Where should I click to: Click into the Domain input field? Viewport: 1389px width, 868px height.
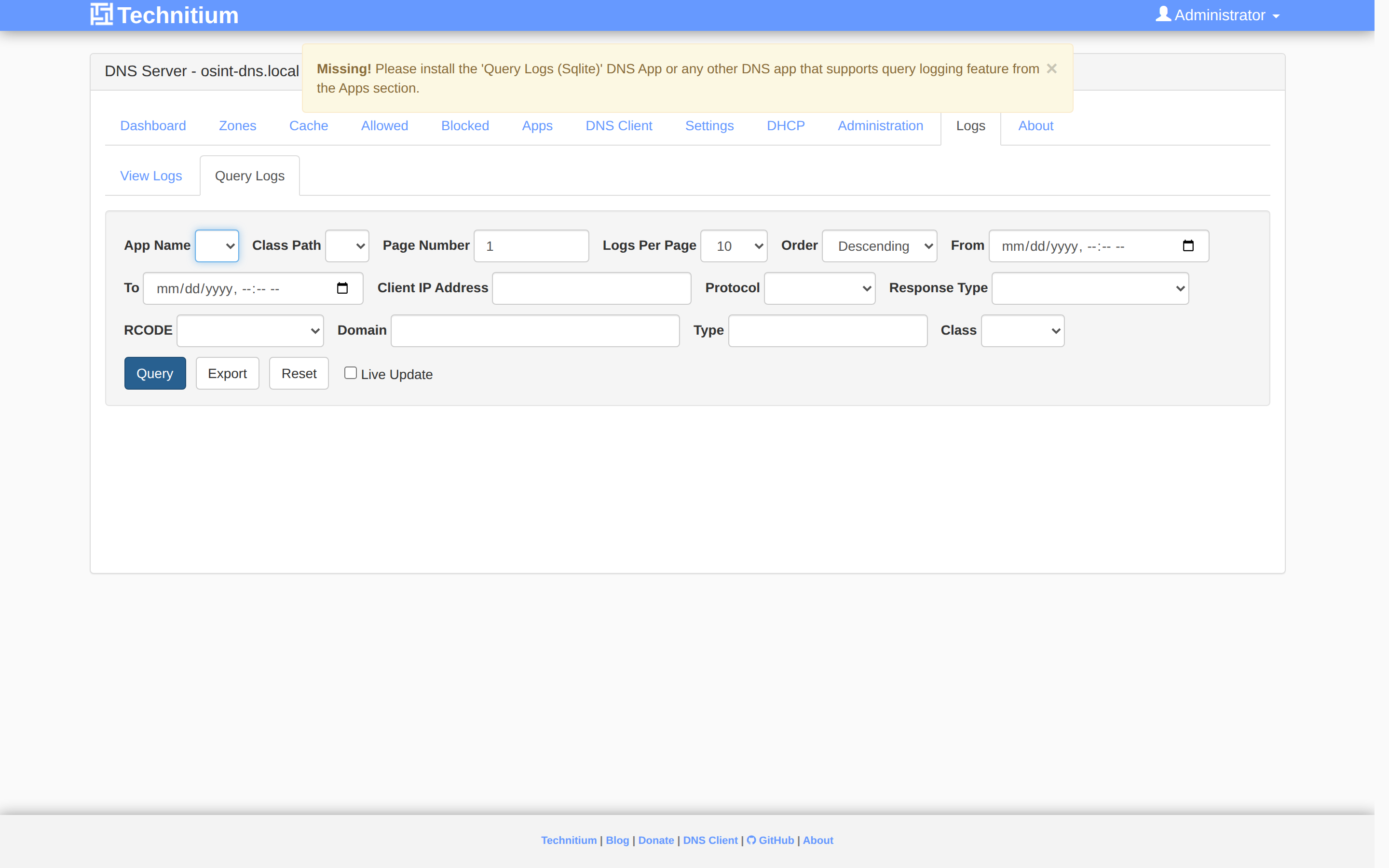coord(535,331)
